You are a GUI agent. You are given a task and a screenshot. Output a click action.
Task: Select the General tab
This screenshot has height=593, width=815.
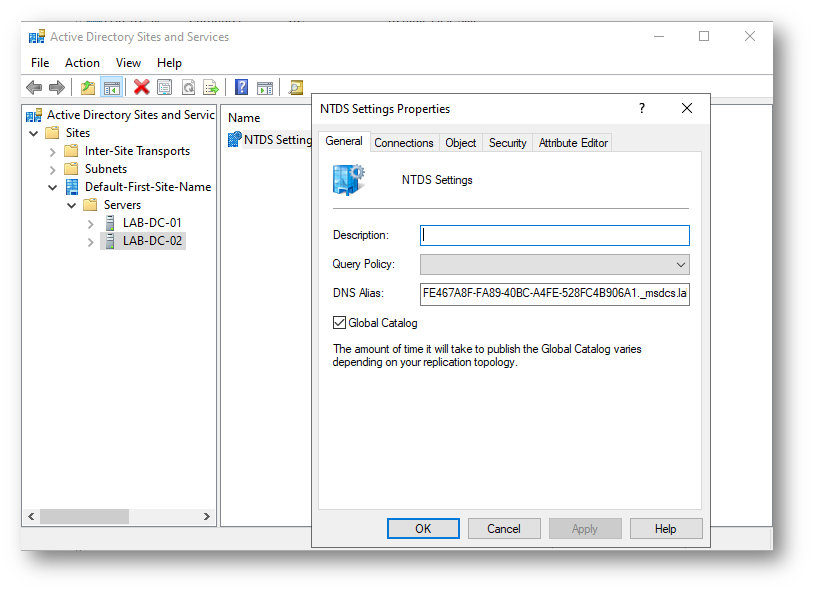[x=344, y=141]
